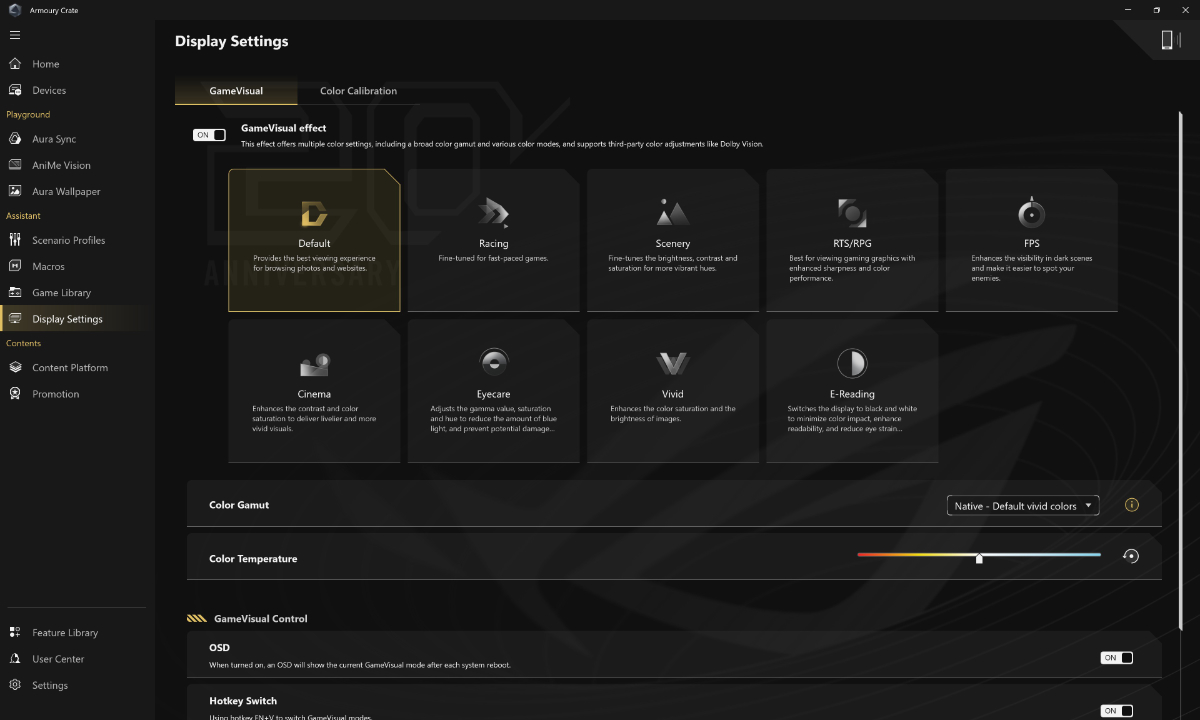Open the User Center link
Screen dimensions: 1200x720
click(58, 659)
